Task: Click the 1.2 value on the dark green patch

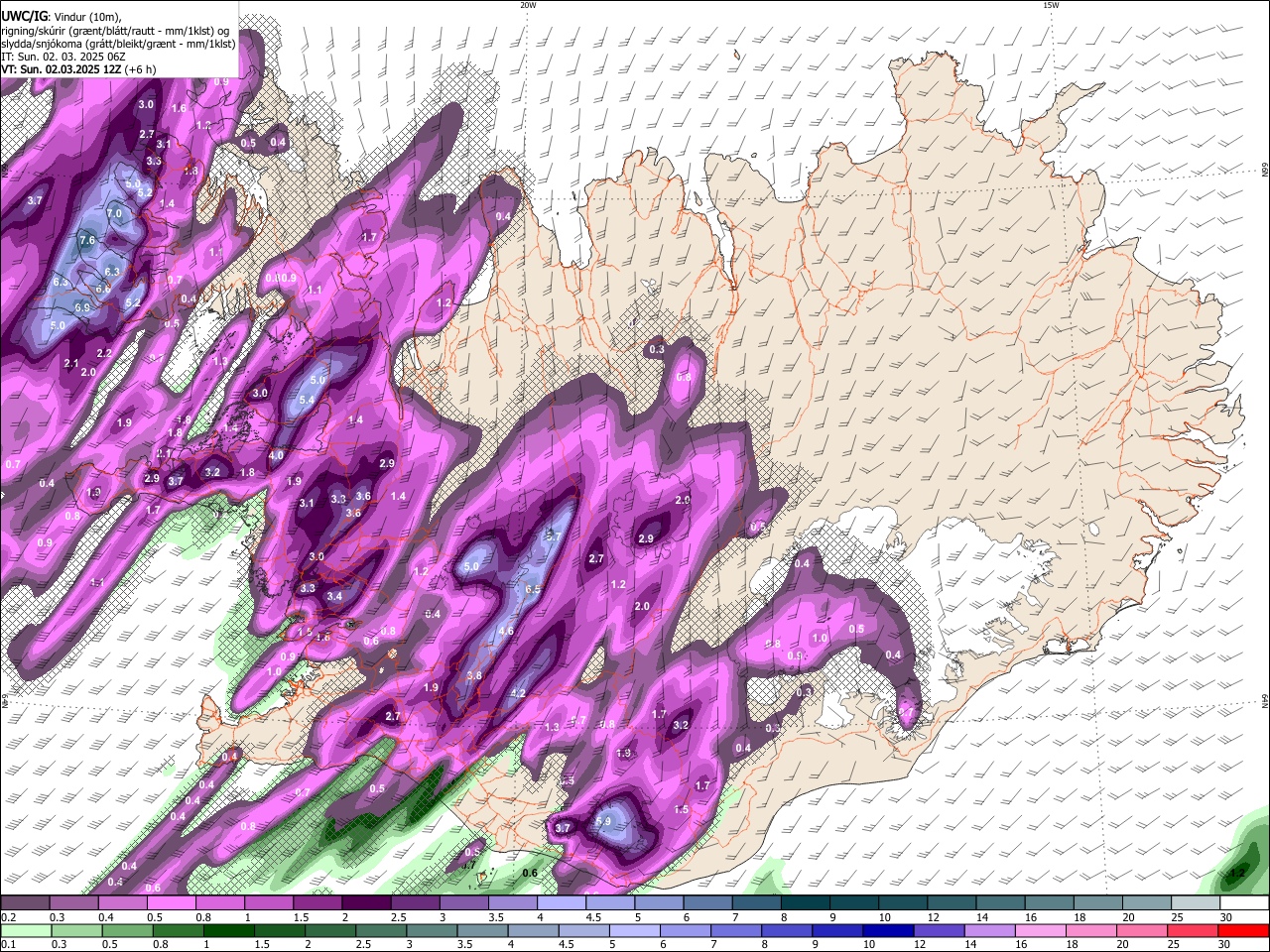Action: (1237, 873)
